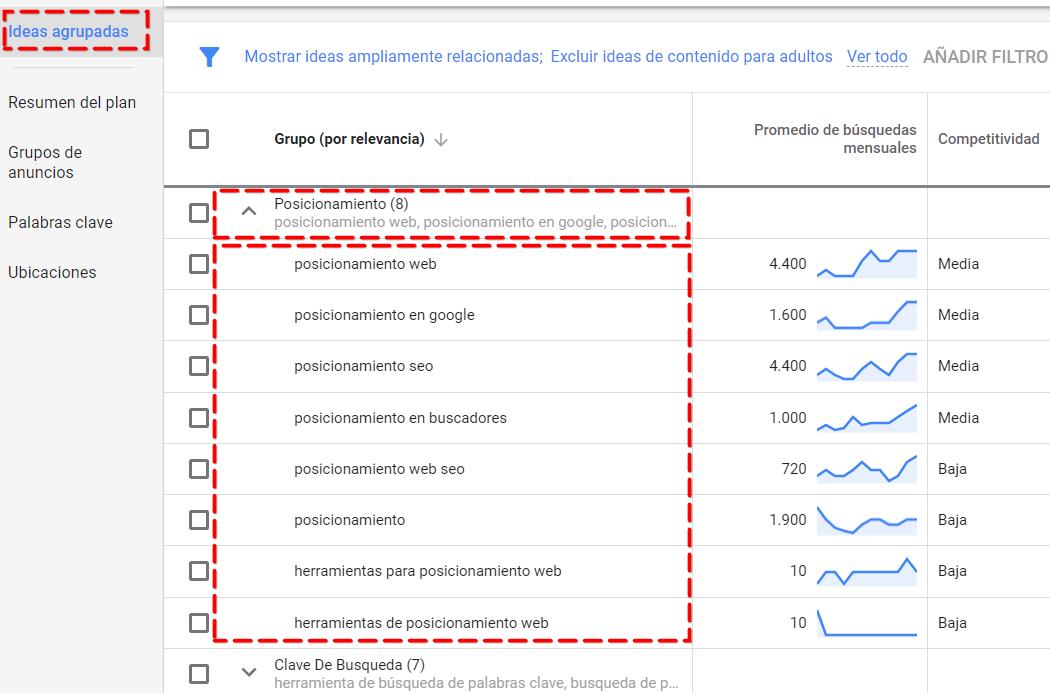
Task: Tick the select-all checkbox in the table header
Action: tap(199, 139)
